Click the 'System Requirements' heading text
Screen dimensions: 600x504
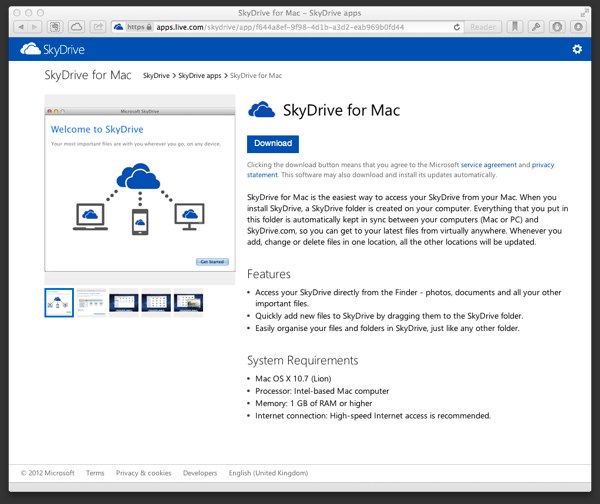point(303,360)
